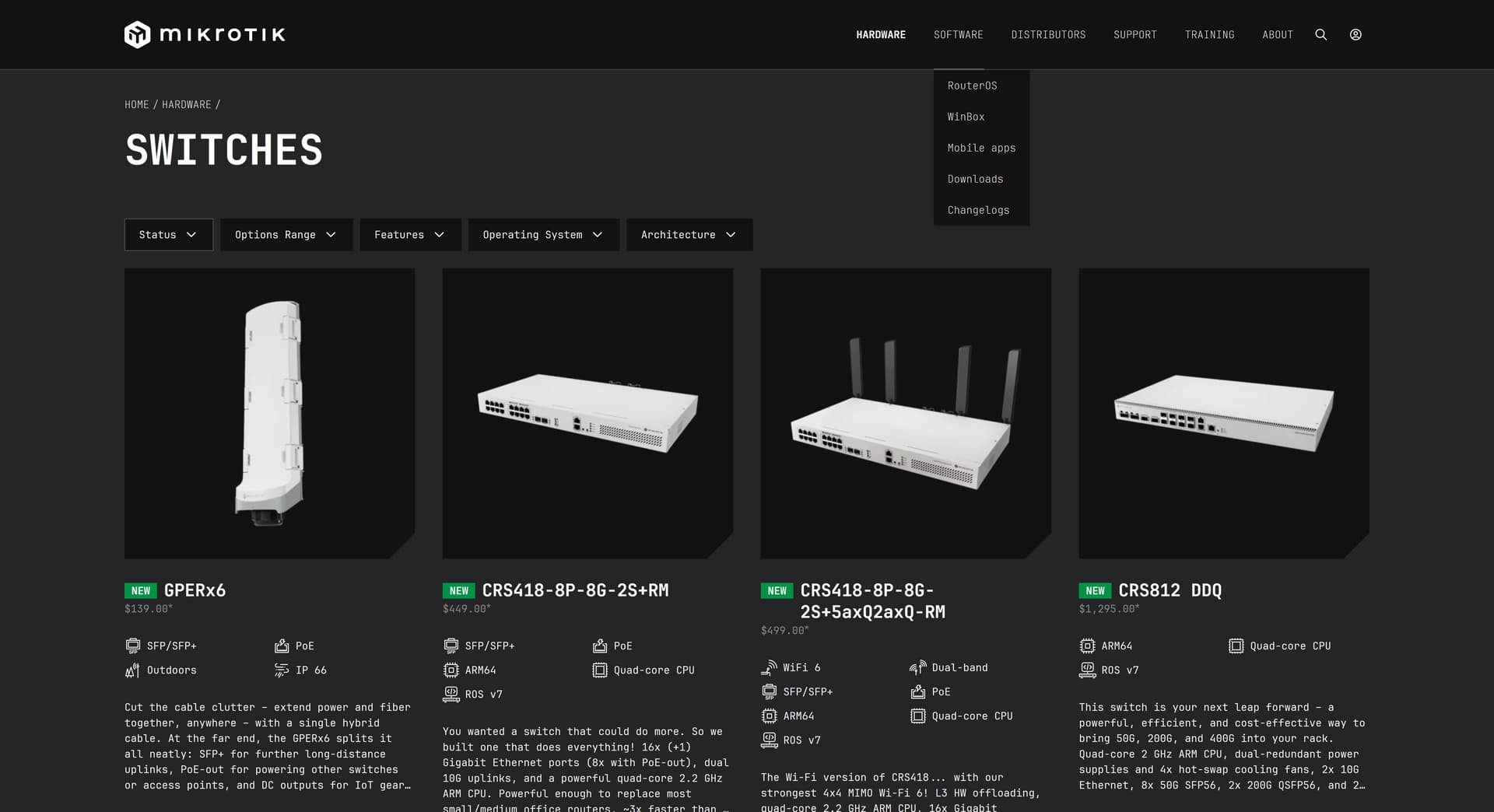Click the Dual-band feature icon
The height and width of the screenshot is (812, 1494).
tap(918, 667)
